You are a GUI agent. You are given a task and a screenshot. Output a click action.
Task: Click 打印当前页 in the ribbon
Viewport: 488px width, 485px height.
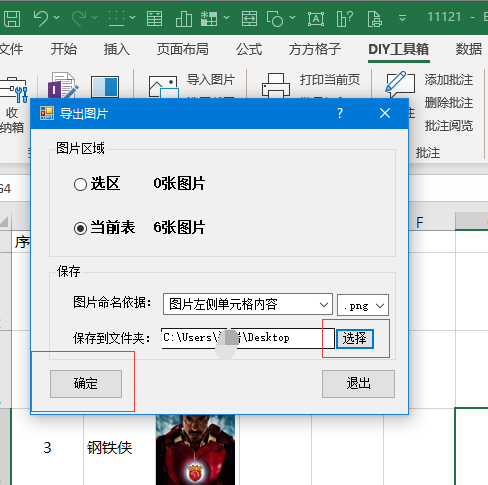pos(330,80)
